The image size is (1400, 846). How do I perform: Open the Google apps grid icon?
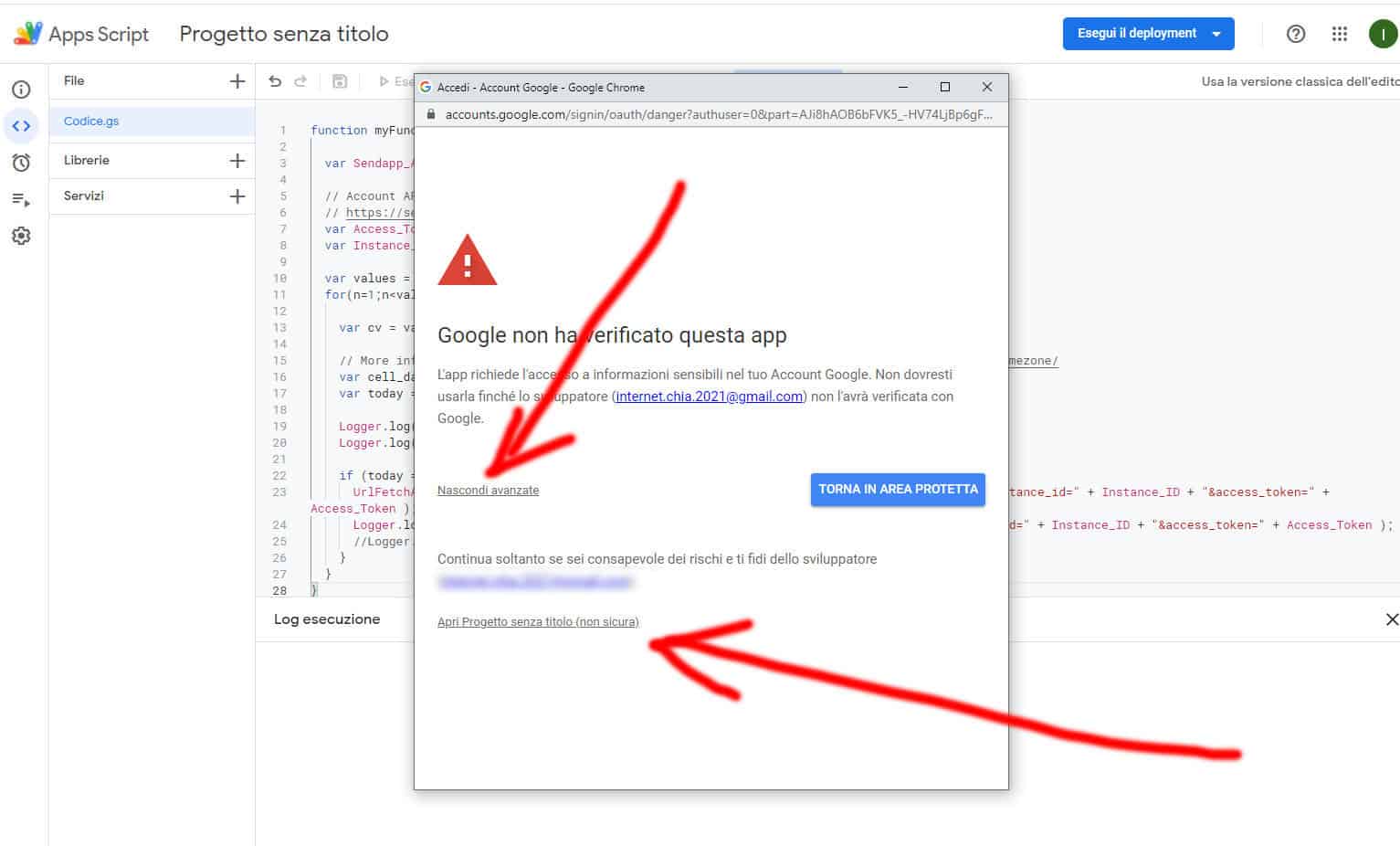click(x=1340, y=34)
